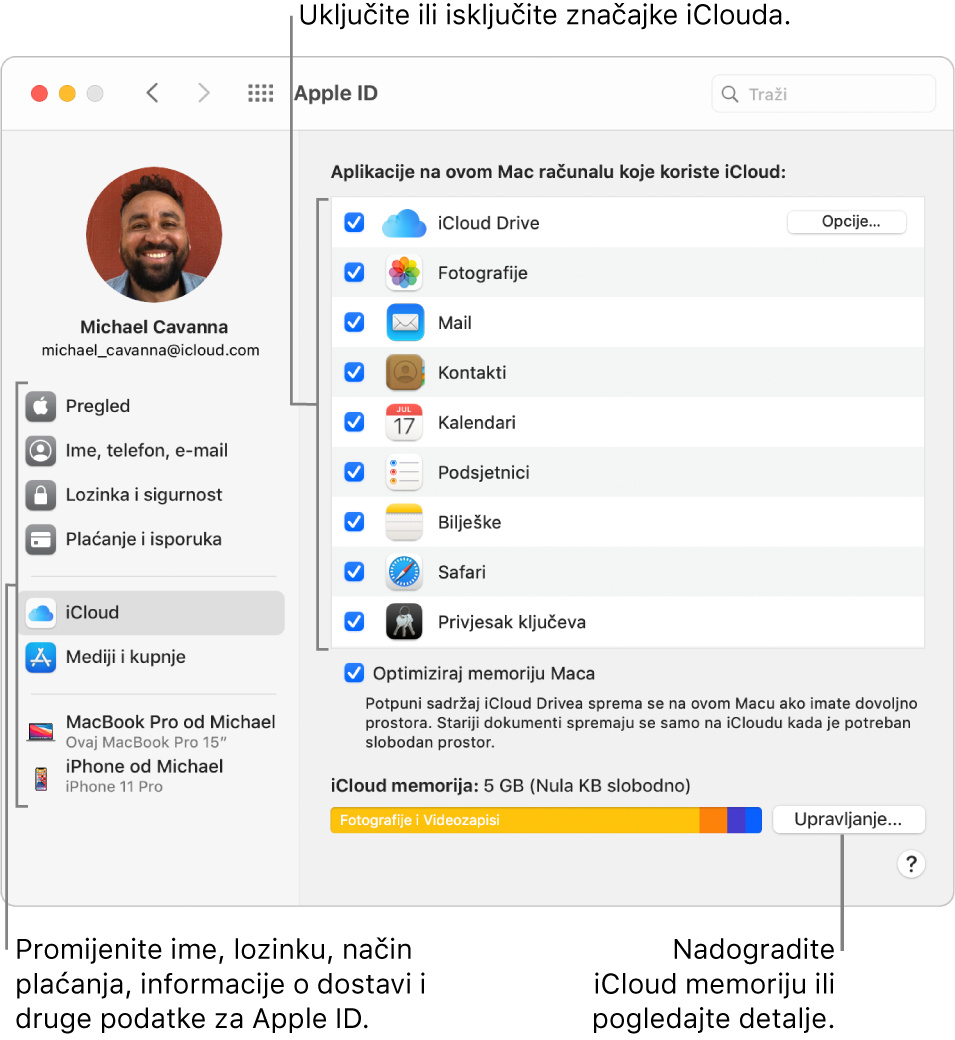The image size is (955, 1040).
Task: Select the iCloud sidebar item
Action: [x=152, y=613]
